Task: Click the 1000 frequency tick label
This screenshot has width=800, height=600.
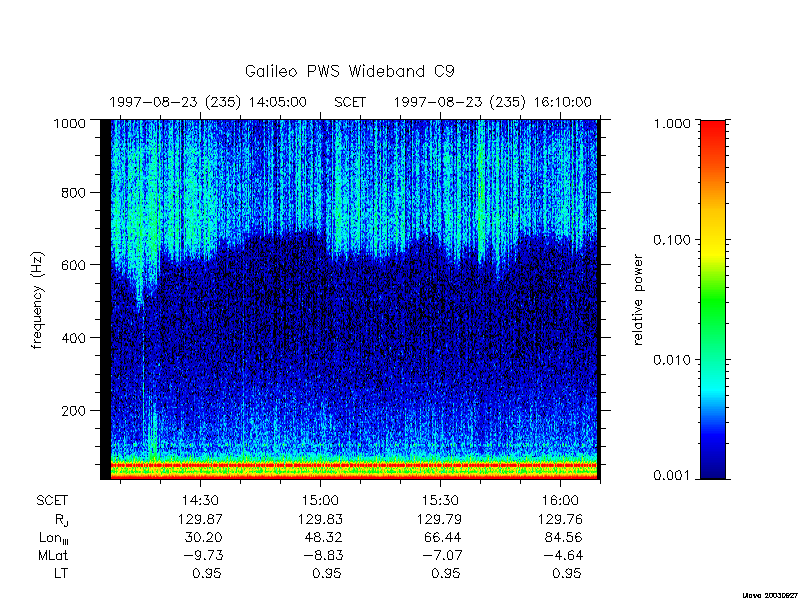Action: (x=71, y=123)
